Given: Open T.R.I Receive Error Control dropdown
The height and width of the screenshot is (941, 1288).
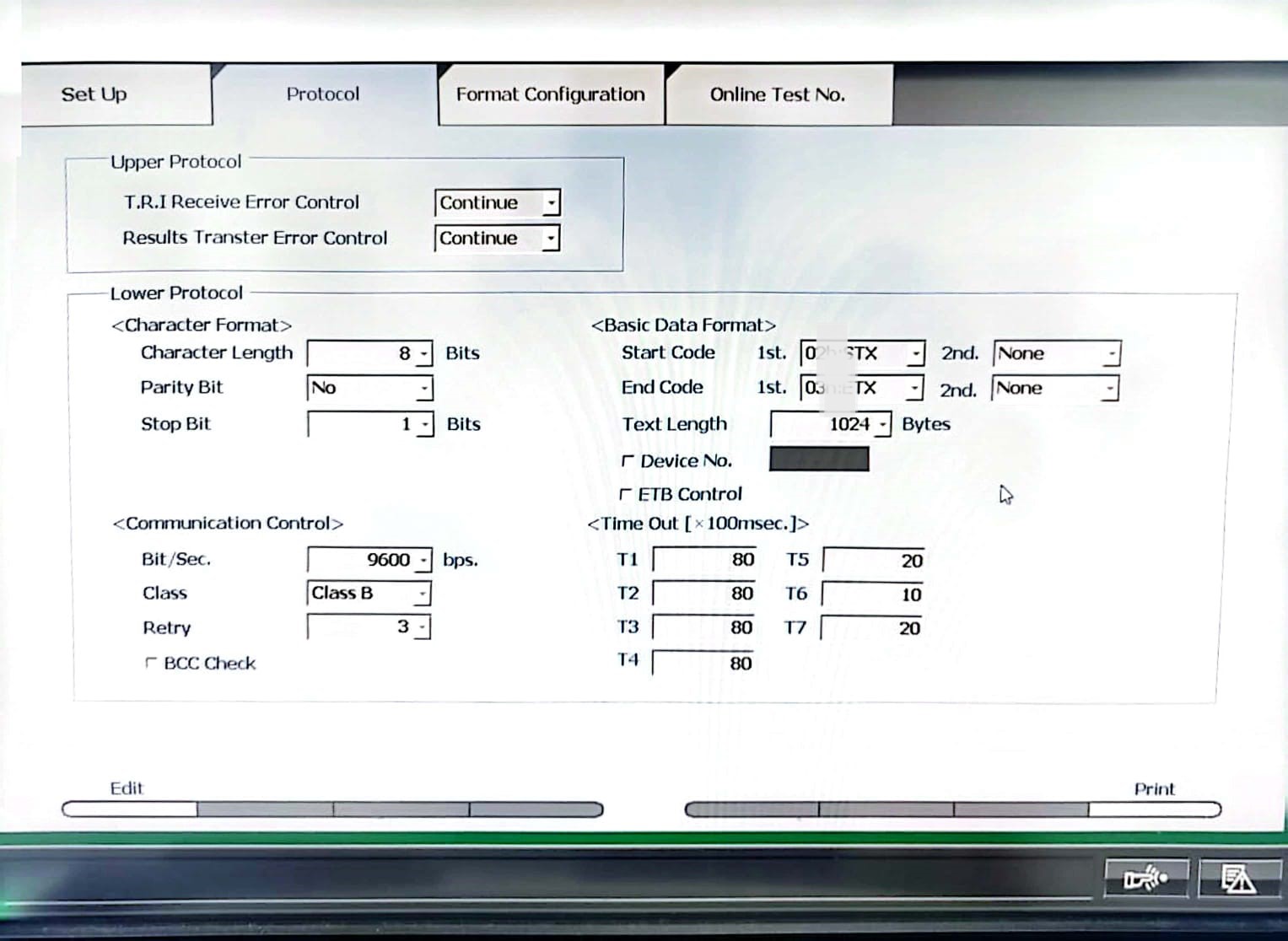Looking at the screenshot, I should tap(550, 203).
